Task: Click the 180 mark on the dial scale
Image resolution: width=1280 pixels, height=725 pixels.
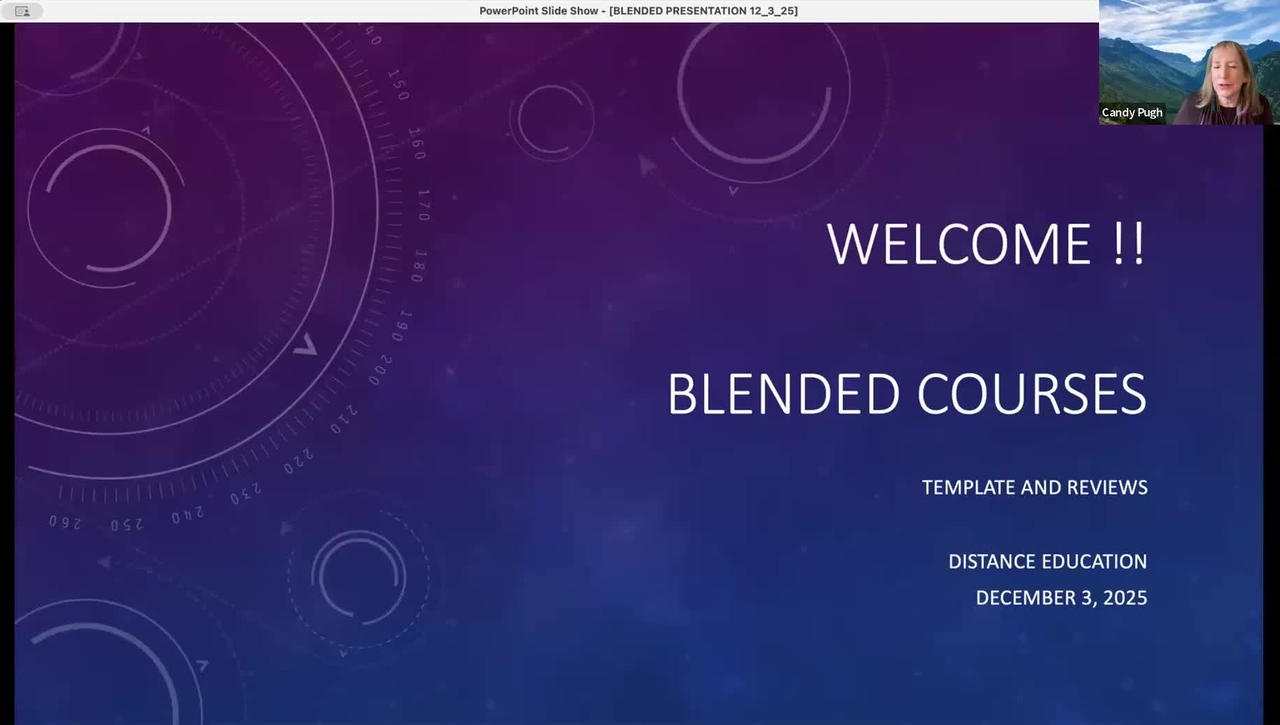Action: click(418, 266)
